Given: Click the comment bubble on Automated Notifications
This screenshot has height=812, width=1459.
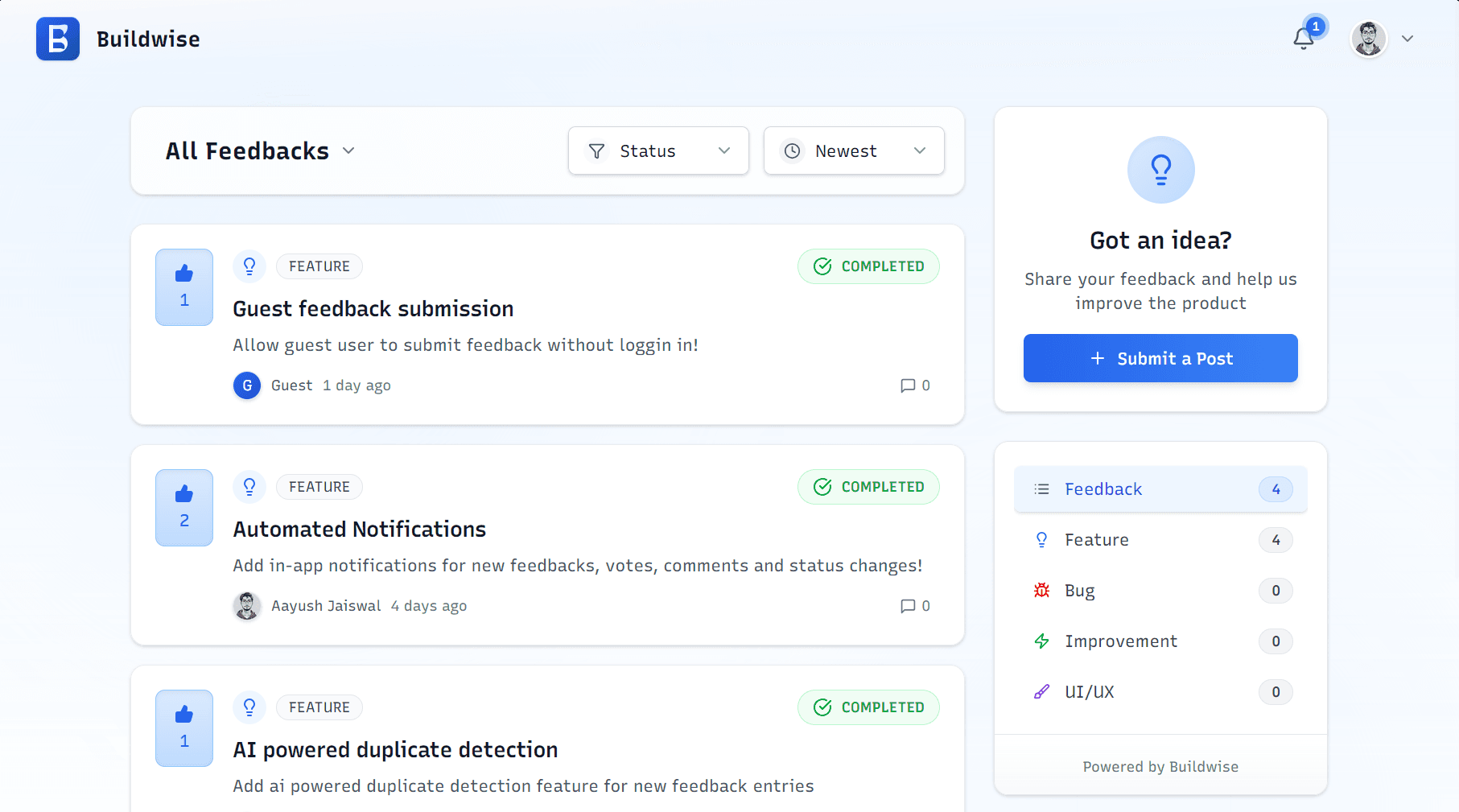Looking at the screenshot, I should (909, 606).
